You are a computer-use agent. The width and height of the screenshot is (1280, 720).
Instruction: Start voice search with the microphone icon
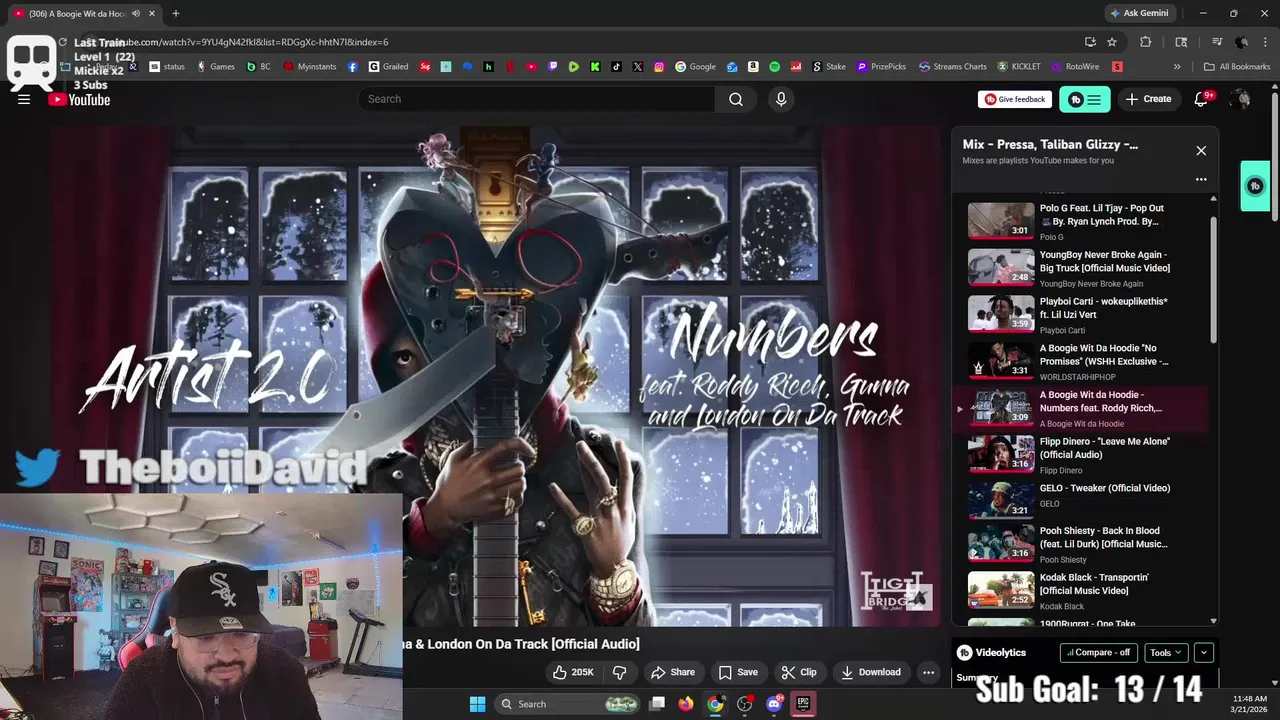(781, 99)
